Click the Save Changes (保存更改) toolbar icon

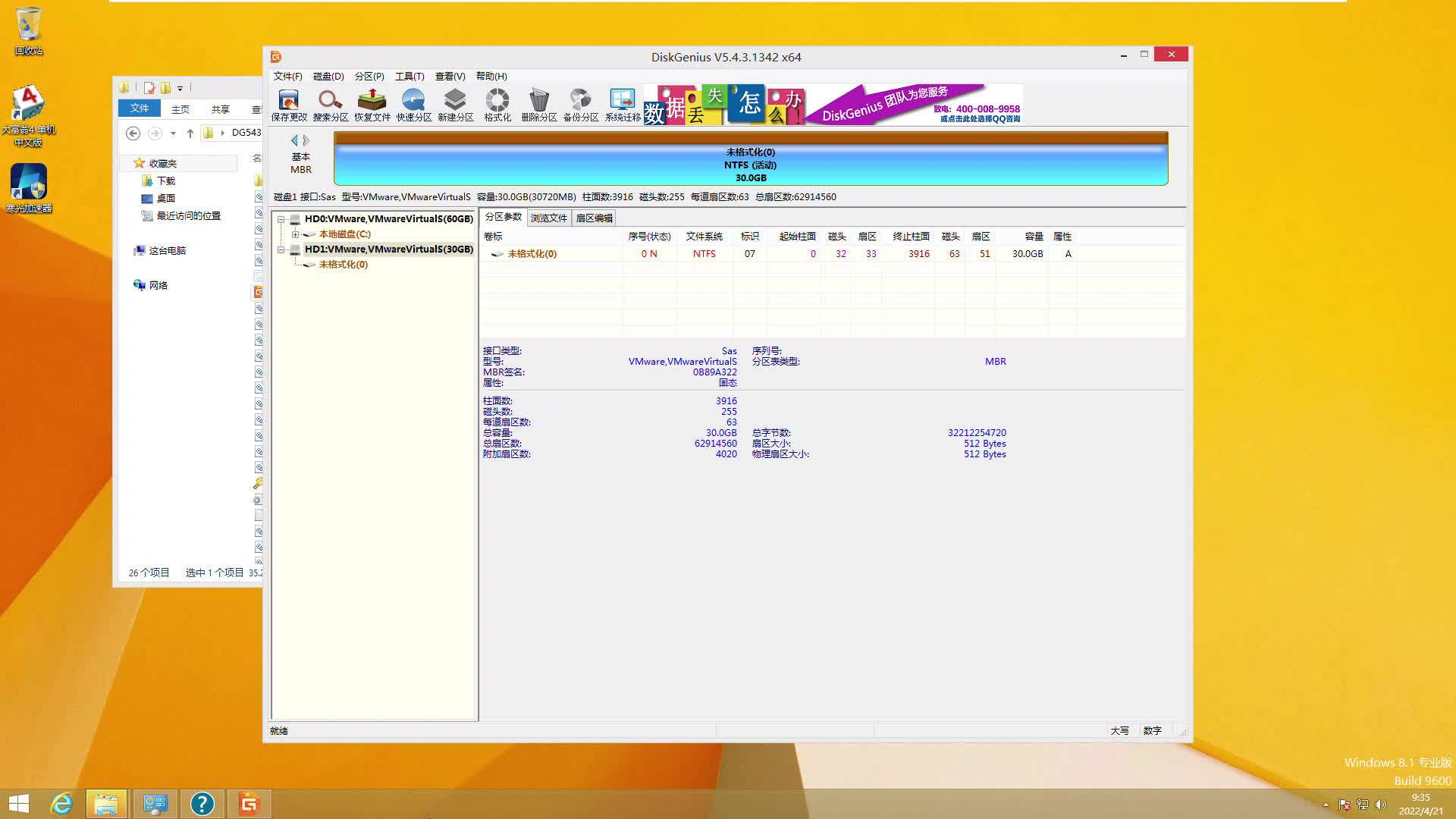point(289,105)
